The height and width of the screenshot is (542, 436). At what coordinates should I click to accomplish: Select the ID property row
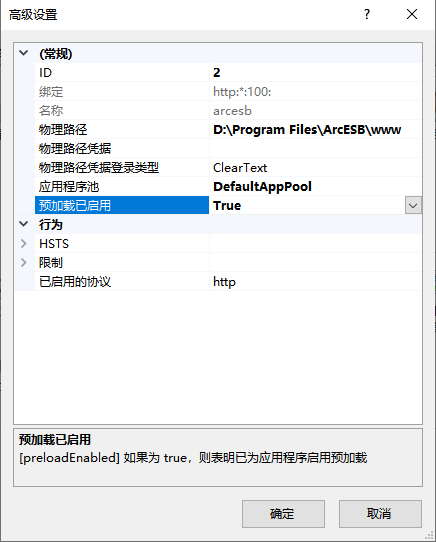point(228,72)
